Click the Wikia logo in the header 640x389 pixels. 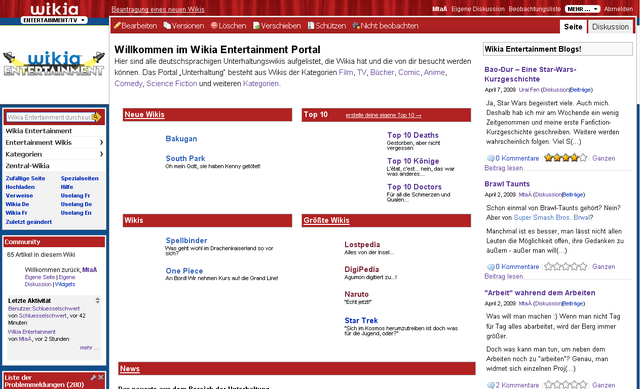[54, 9]
